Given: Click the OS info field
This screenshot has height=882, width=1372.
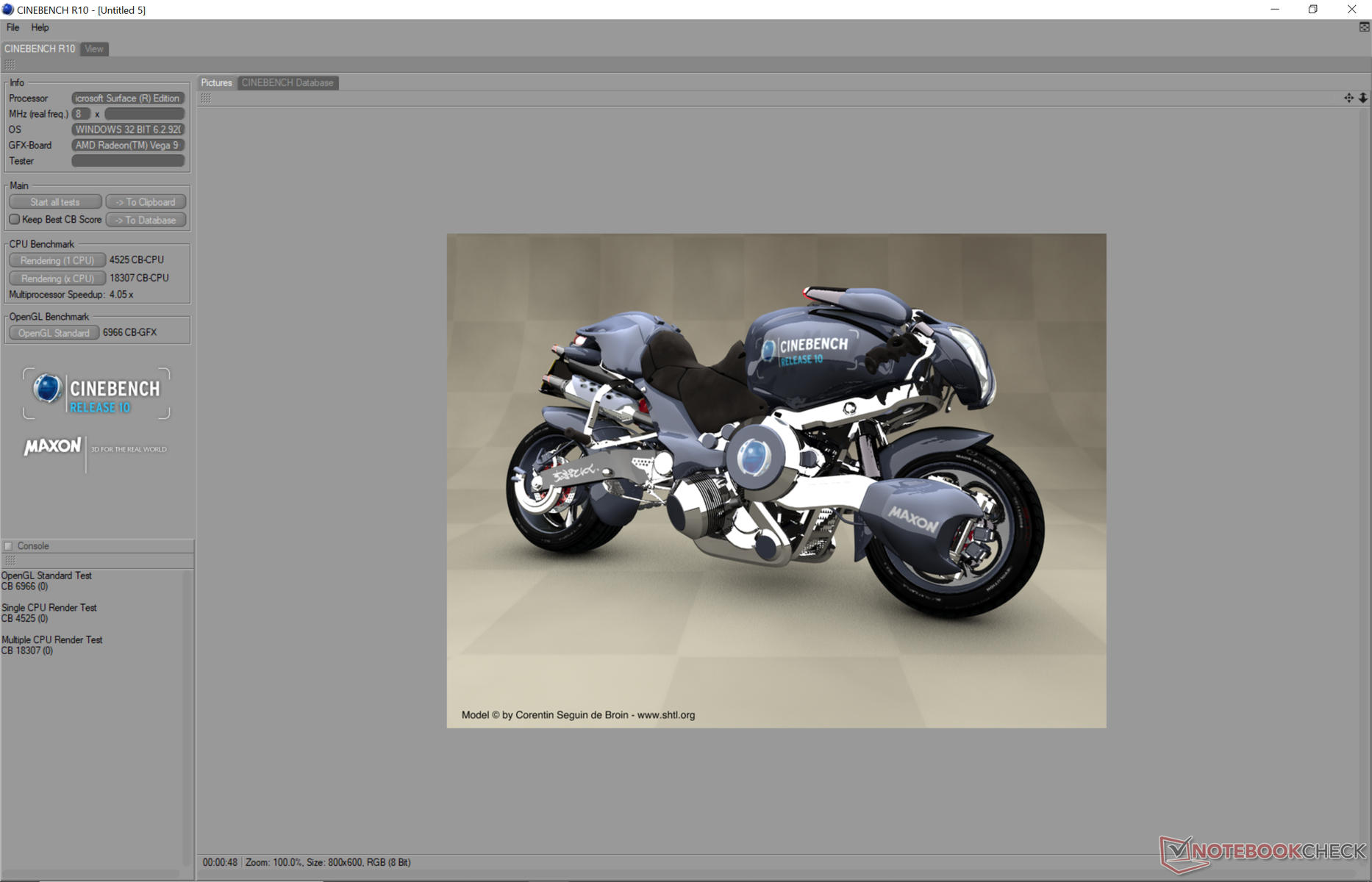Looking at the screenshot, I should (x=128, y=129).
